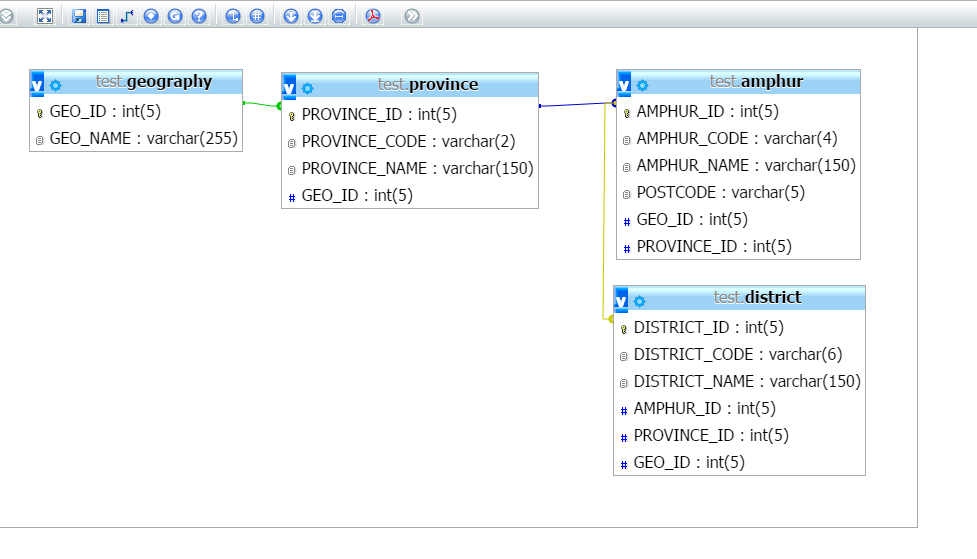Viewport: 977px width, 559px height.
Task: Collapse district table with its V toggle
Action: click(621, 300)
